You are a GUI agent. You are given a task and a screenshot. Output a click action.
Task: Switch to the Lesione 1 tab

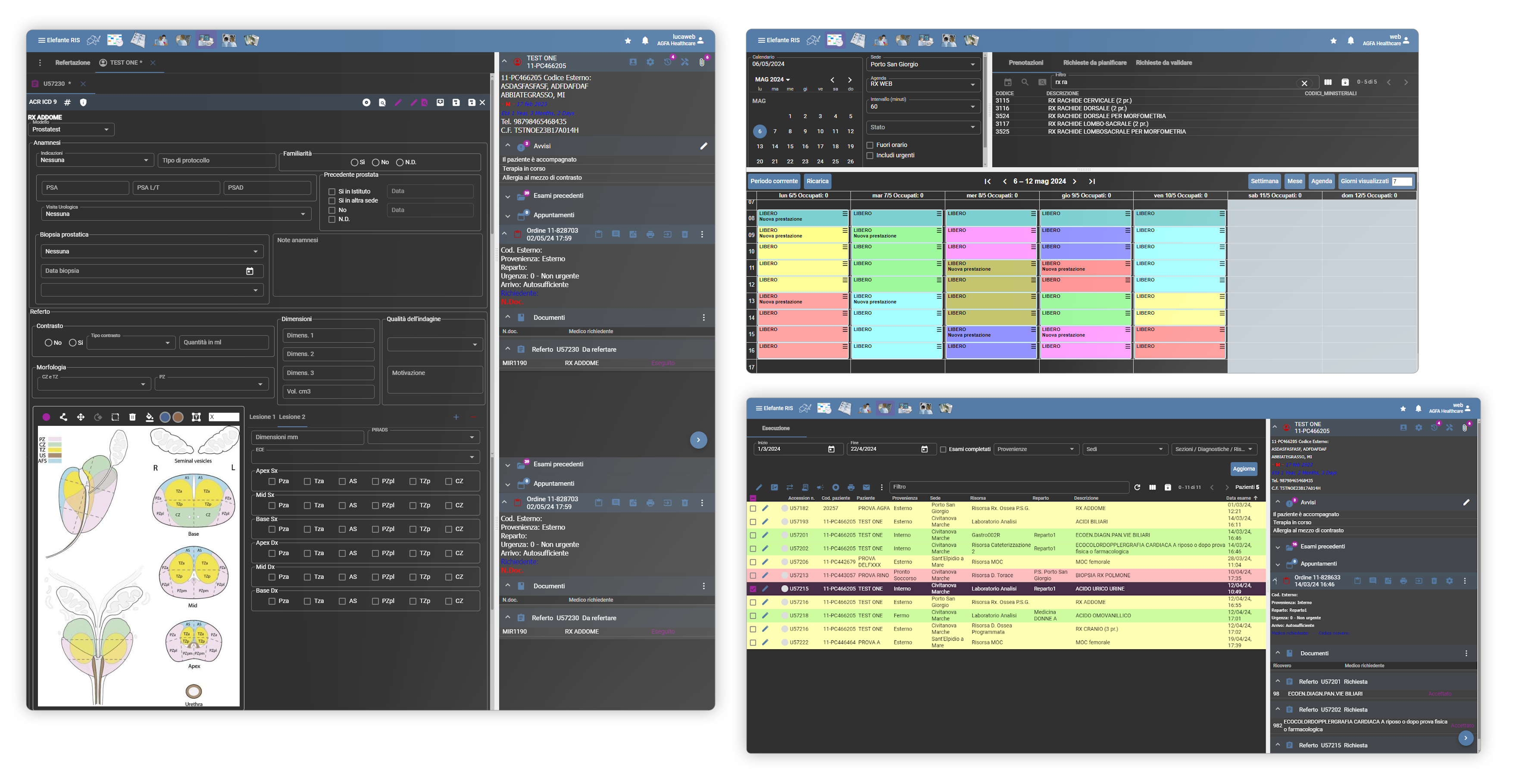262,417
